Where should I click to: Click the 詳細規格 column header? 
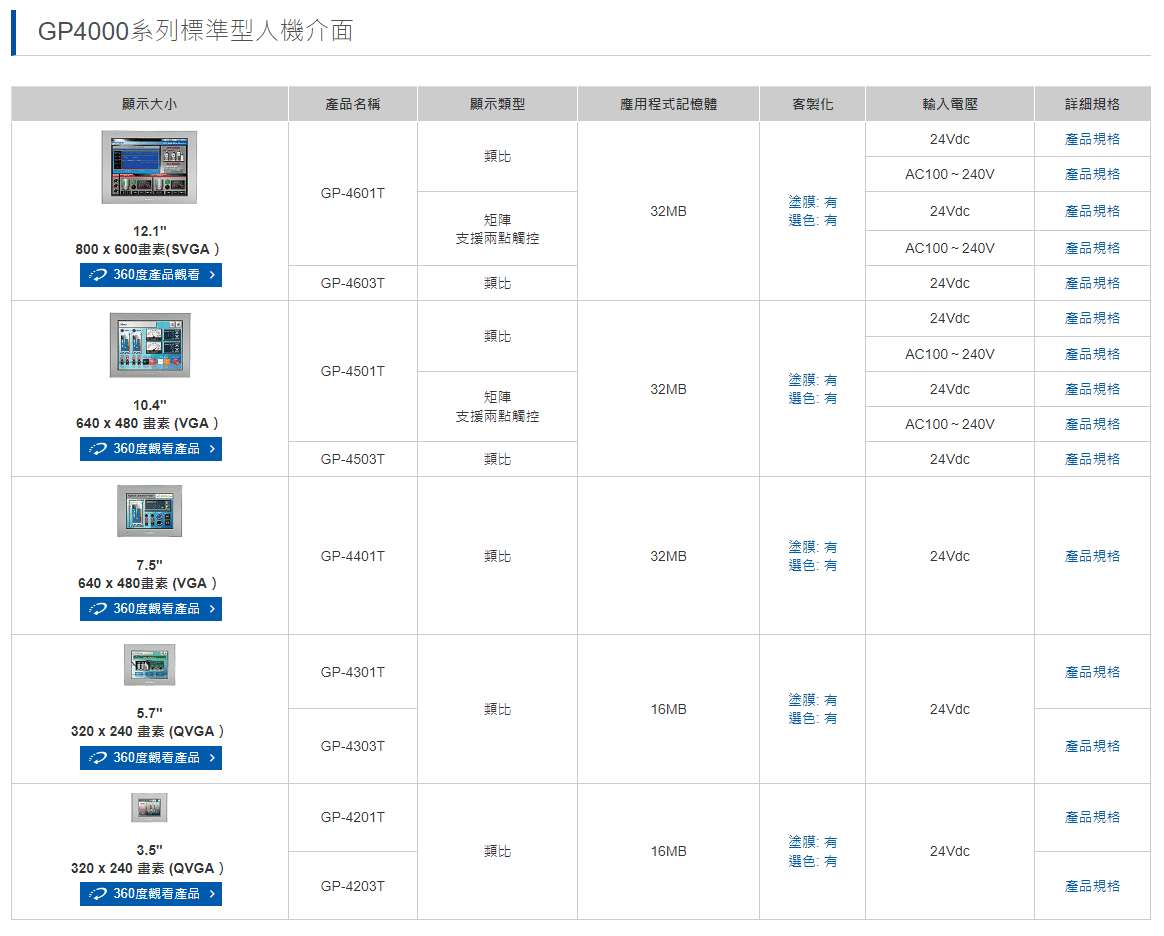point(1092,104)
